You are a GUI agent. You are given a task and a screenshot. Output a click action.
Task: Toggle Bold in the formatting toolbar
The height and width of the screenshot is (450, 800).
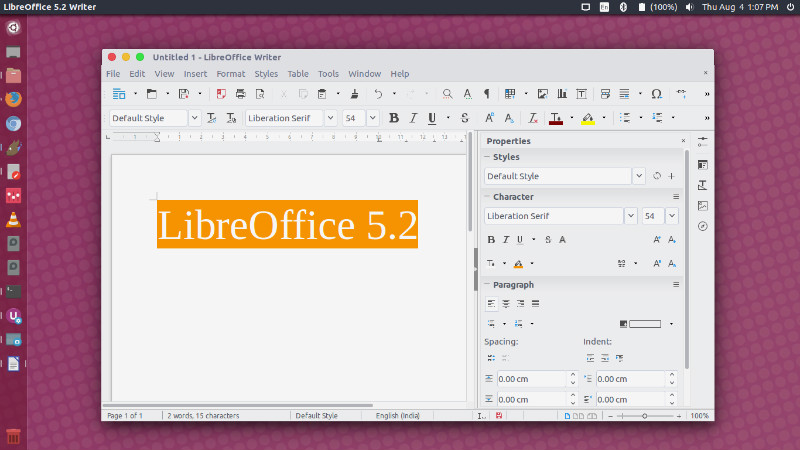pos(393,118)
